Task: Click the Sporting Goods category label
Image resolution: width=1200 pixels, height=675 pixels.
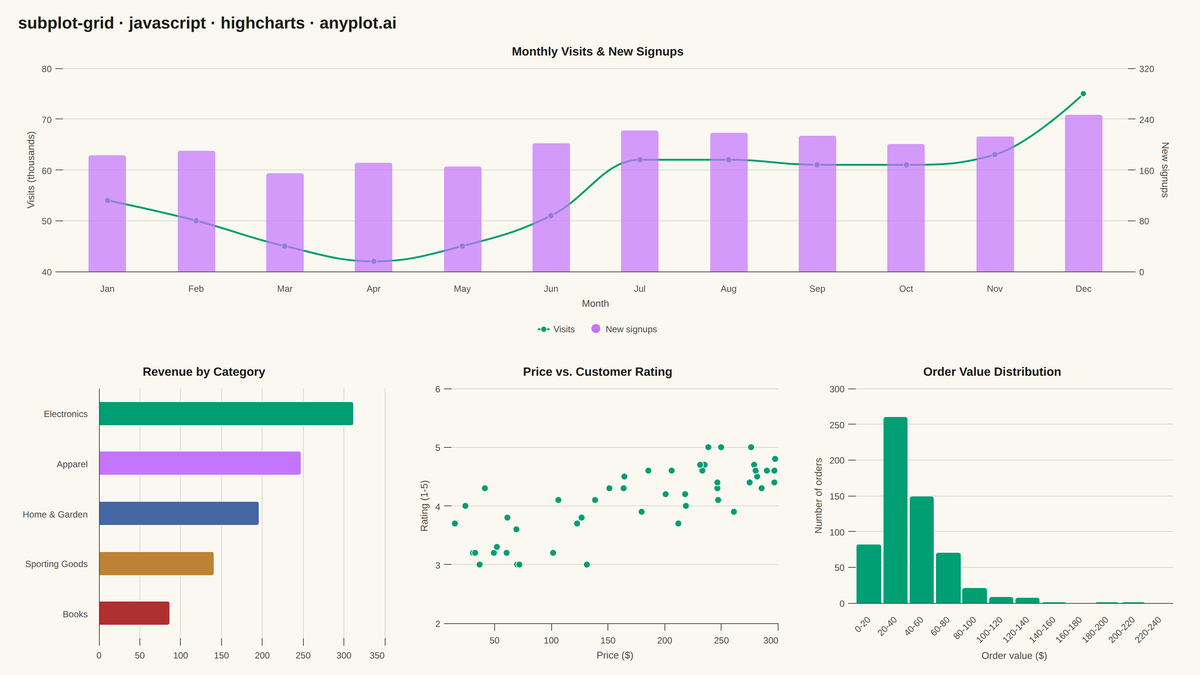Action: coord(57,564)
